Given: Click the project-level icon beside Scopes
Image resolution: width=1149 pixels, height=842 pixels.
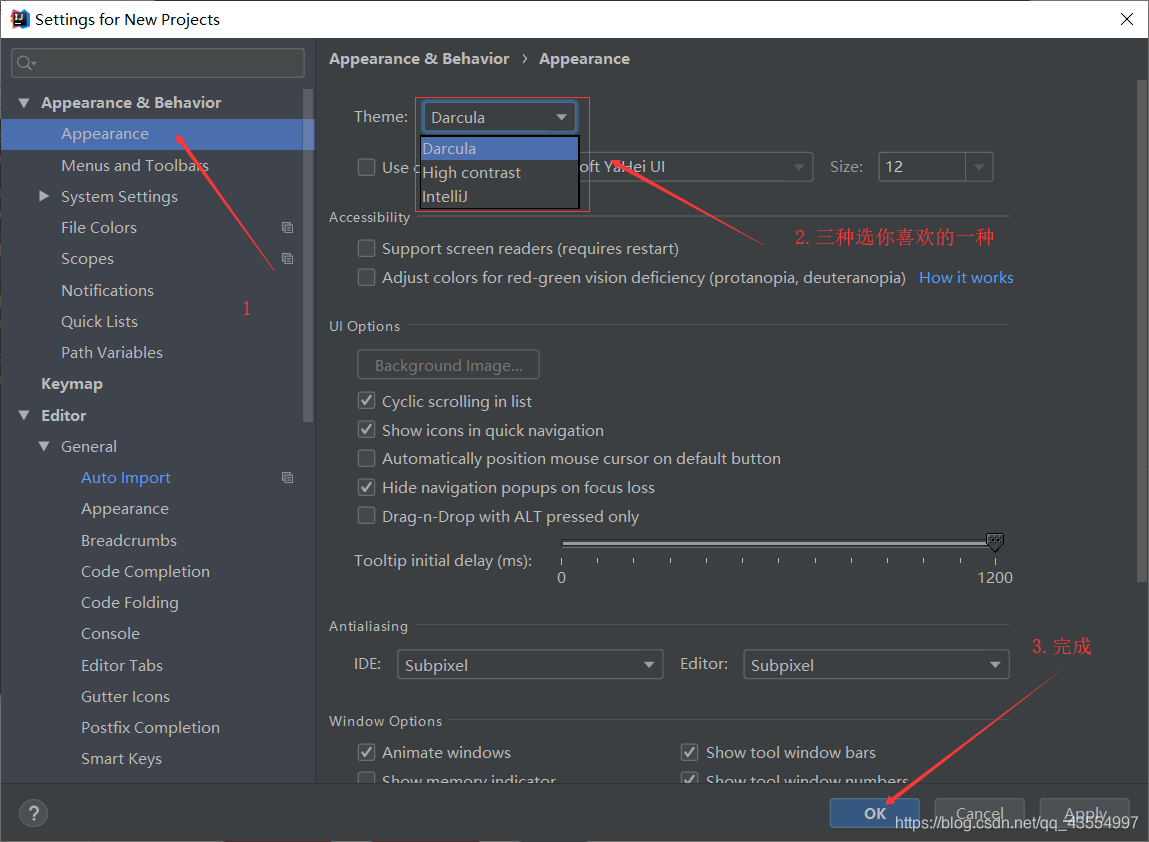Looking at the screenshot, I should [x=287, y=259].
